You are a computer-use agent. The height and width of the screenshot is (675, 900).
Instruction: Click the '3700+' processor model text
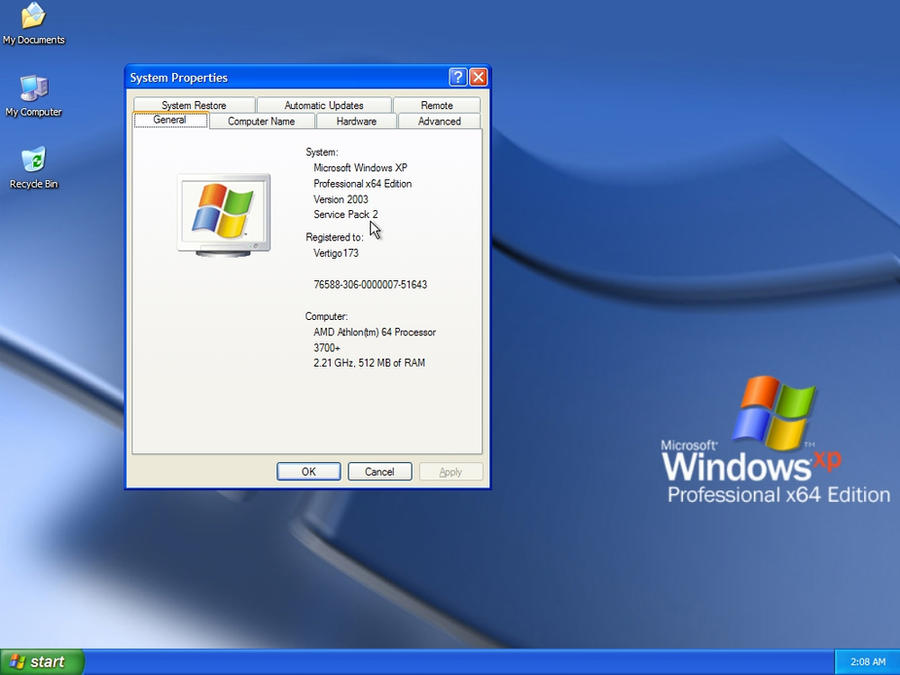click(327, 348)
